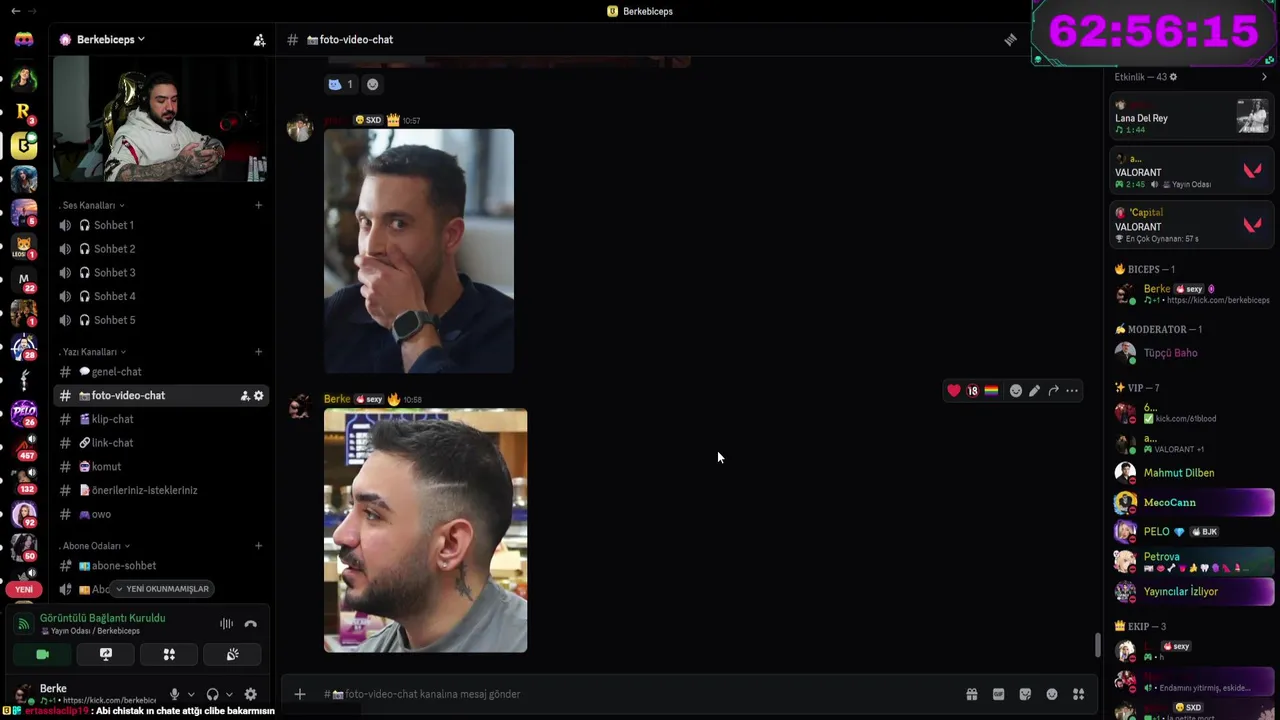Join Sohbet 5 voice channel
This screenshot has width=1280, height=720.
tap(160, 320)
